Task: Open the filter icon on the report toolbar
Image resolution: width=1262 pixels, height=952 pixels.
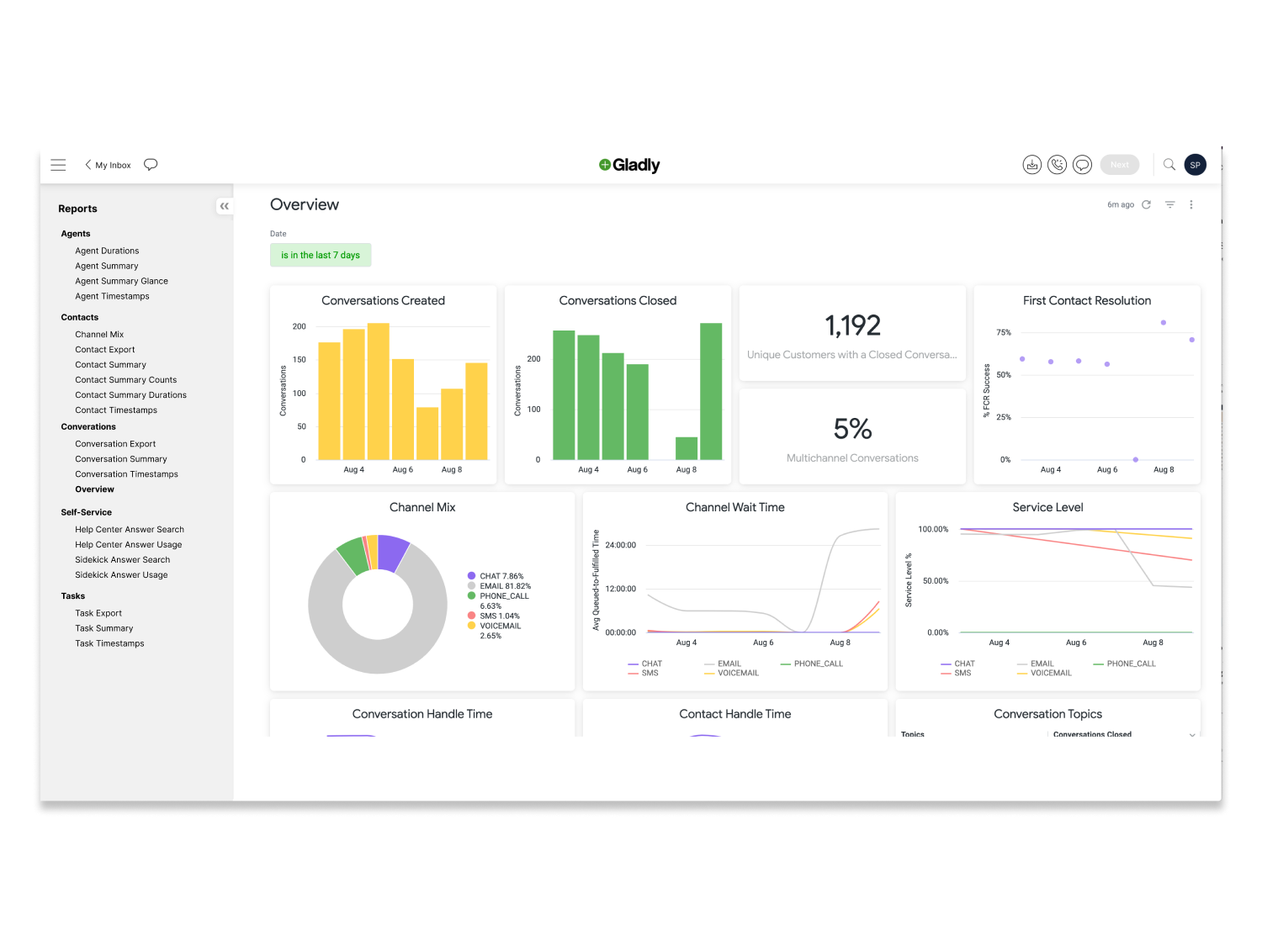Action: (1169, 204)
